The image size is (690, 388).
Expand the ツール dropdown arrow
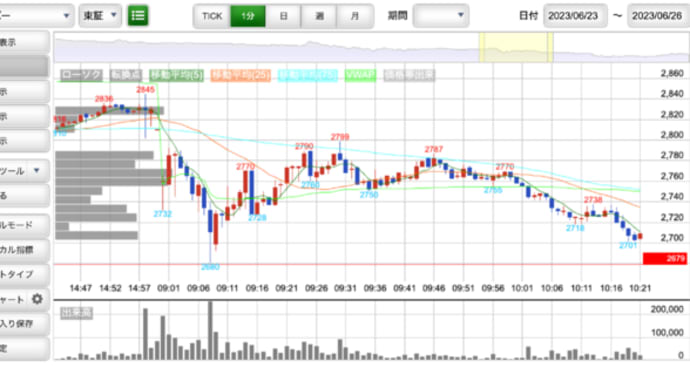pos(37,170)
